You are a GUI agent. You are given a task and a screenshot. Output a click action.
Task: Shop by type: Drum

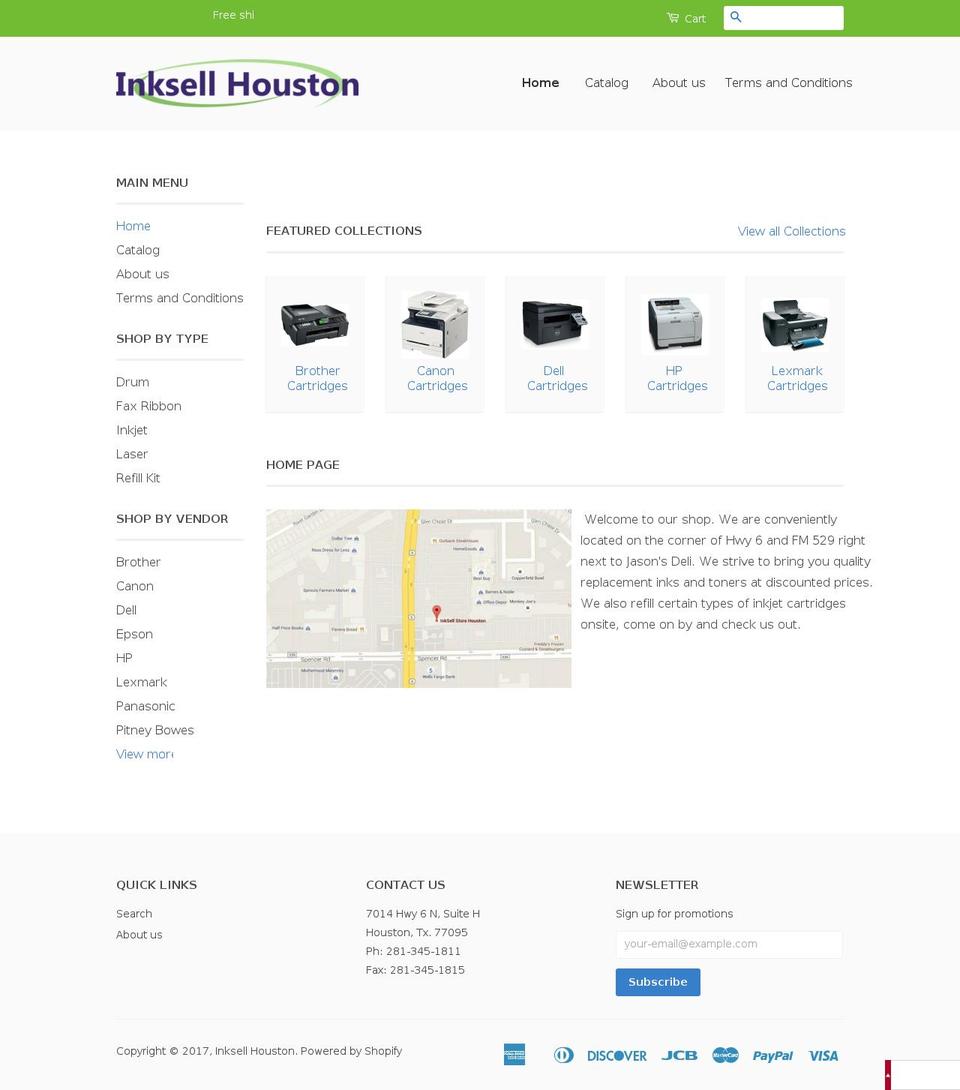tap(132, 382)
